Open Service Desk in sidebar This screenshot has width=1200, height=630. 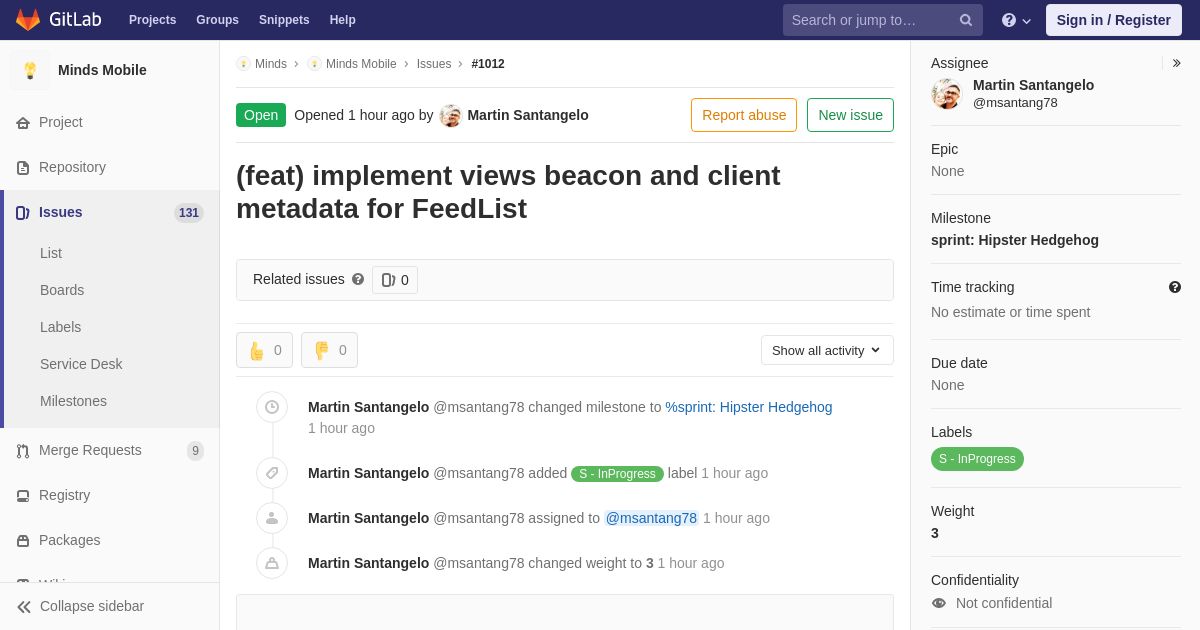coord(81,364)
